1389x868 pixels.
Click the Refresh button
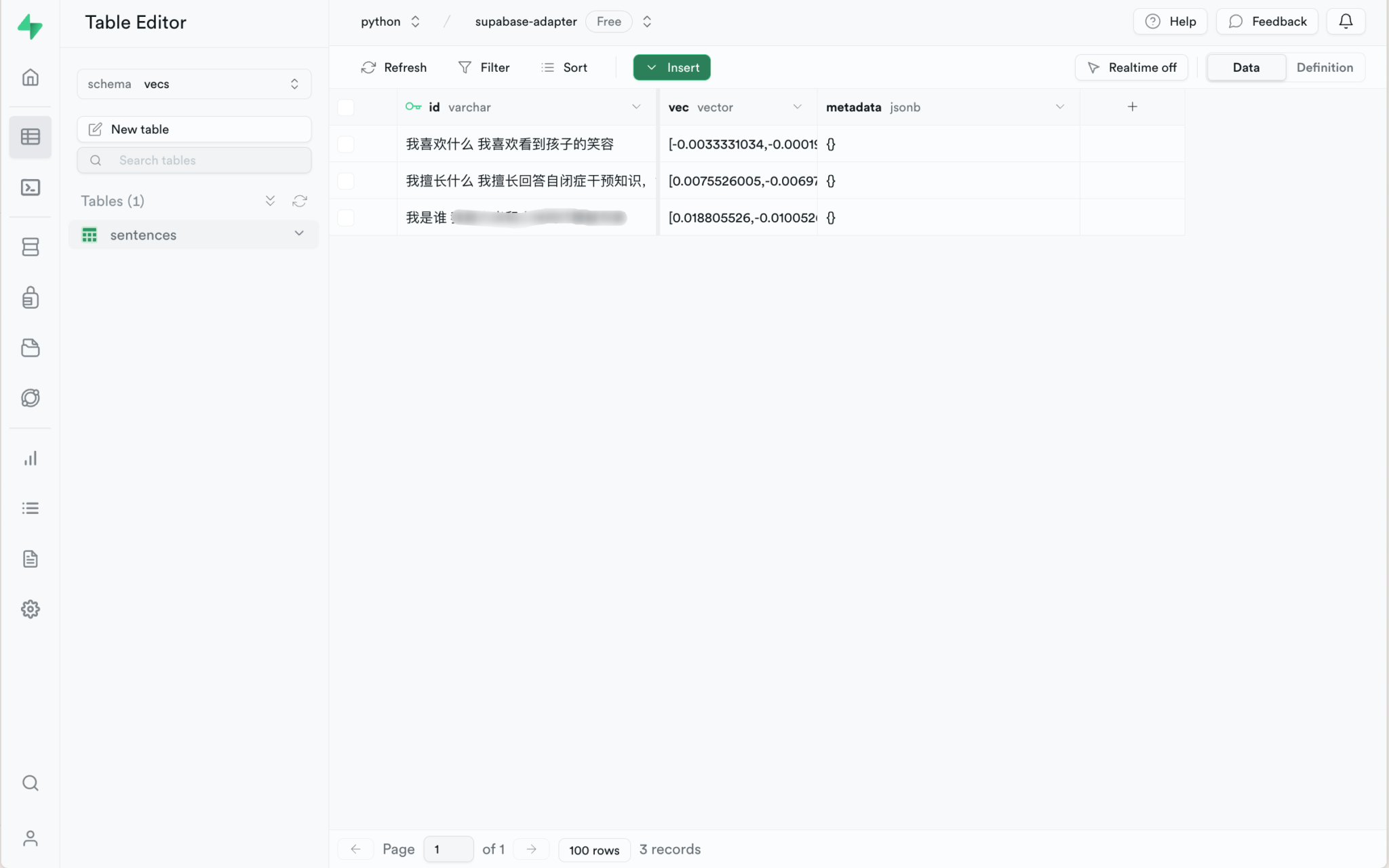click(394, 67)
